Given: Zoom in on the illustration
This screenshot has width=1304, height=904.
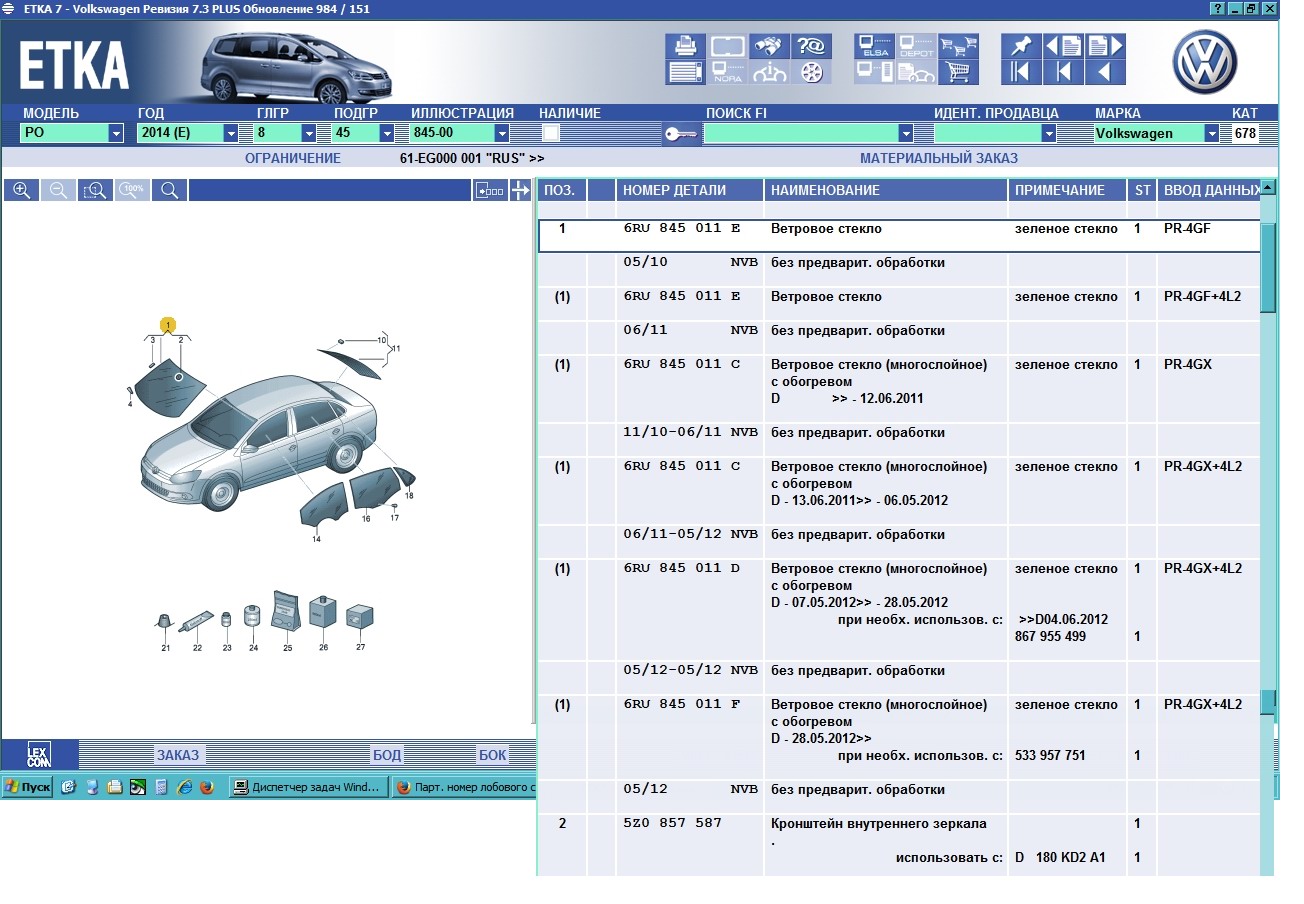Looking at the screenshot, I should (22, 190).
